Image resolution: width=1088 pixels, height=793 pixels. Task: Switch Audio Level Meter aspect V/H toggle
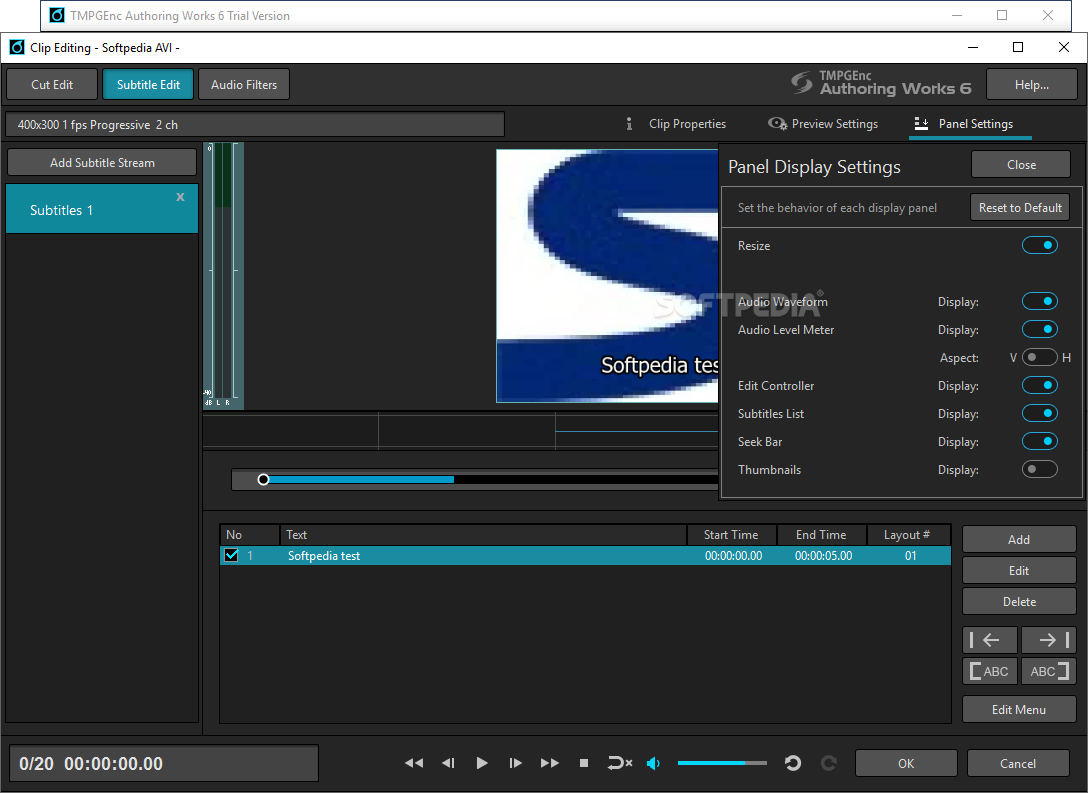[1039, 358]
